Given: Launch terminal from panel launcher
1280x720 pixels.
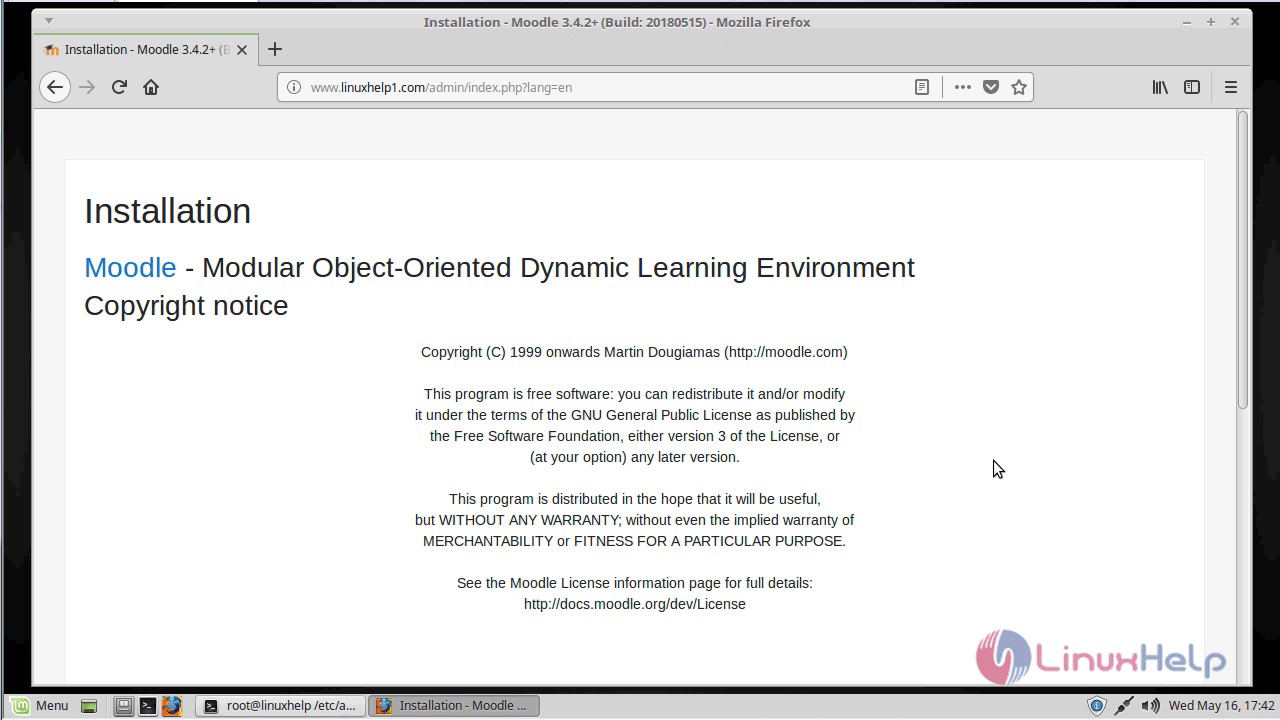Looking at the screenshot, I should click(147, 705).
